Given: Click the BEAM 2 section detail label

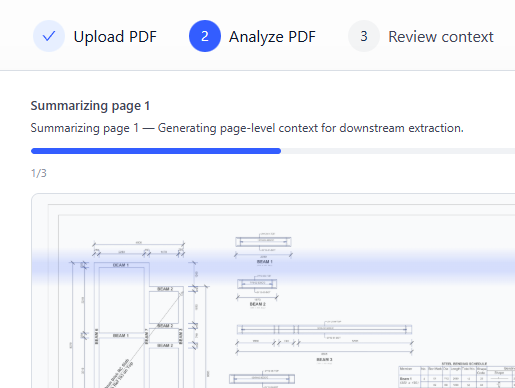Looking at the screenshot, I should (x=258, y=304).
